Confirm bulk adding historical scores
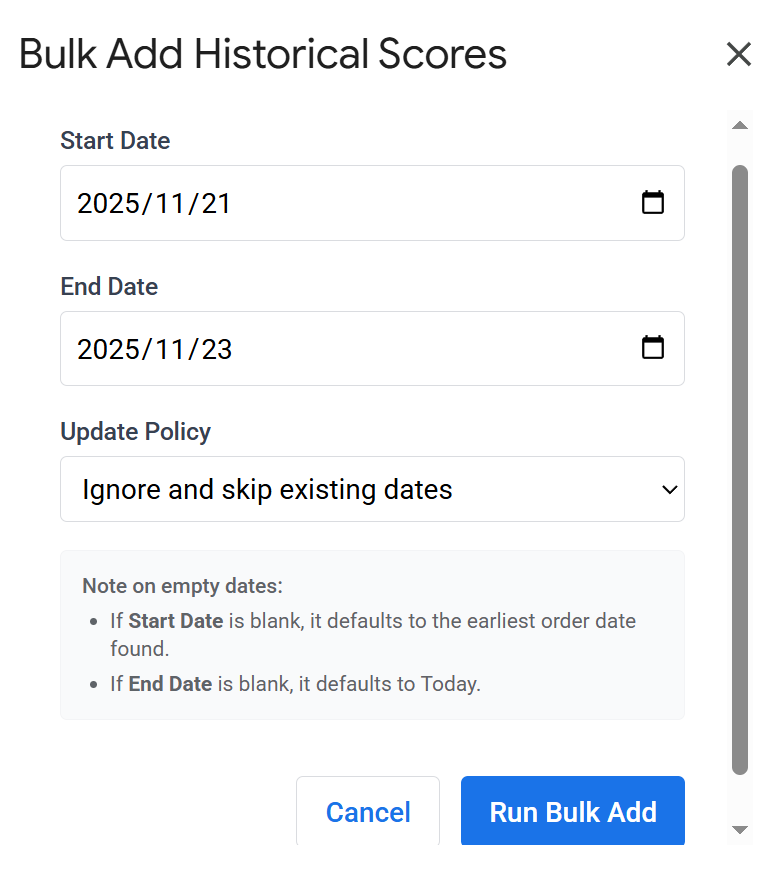The width and height of the screenshot is (775, 873). tap(572, 811)
